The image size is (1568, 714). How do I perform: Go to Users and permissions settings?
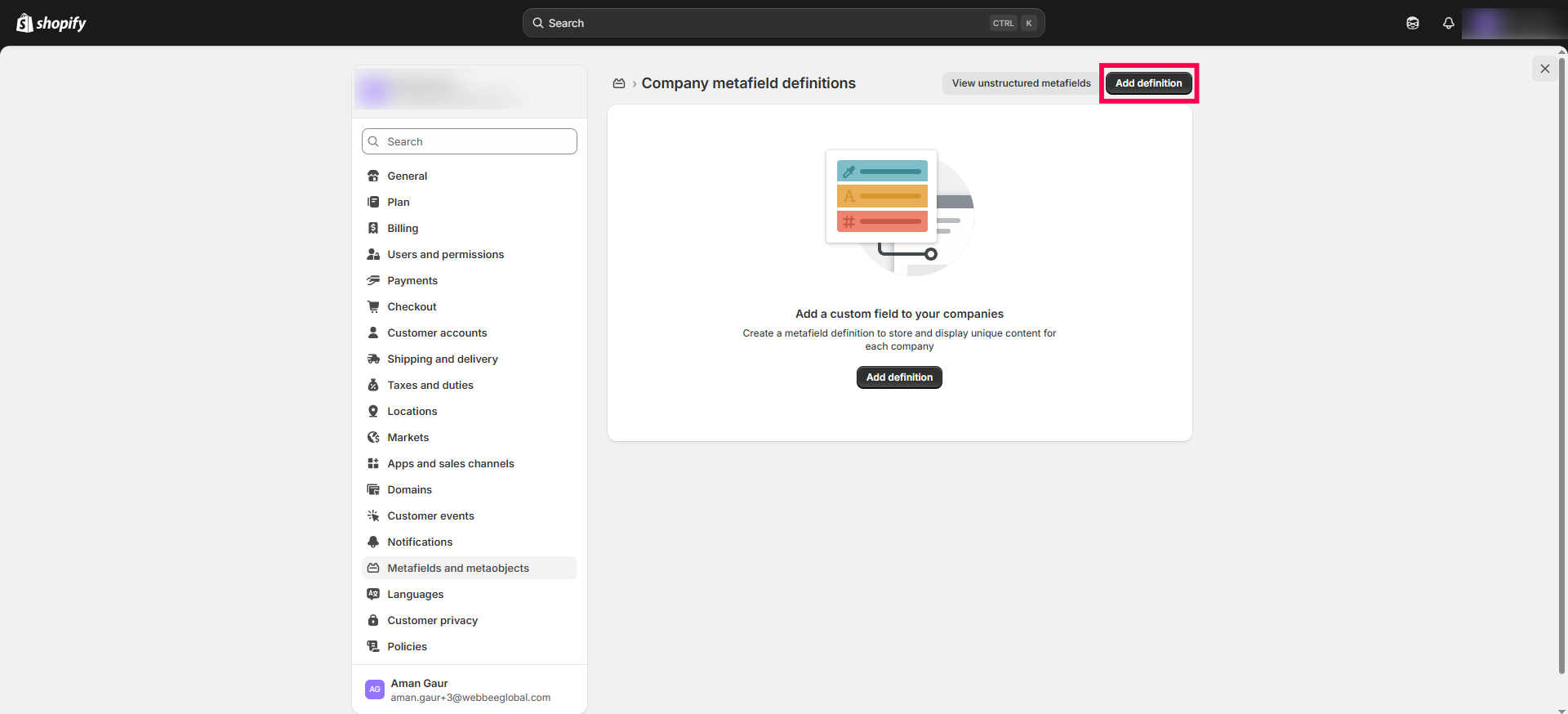point(445,254)
